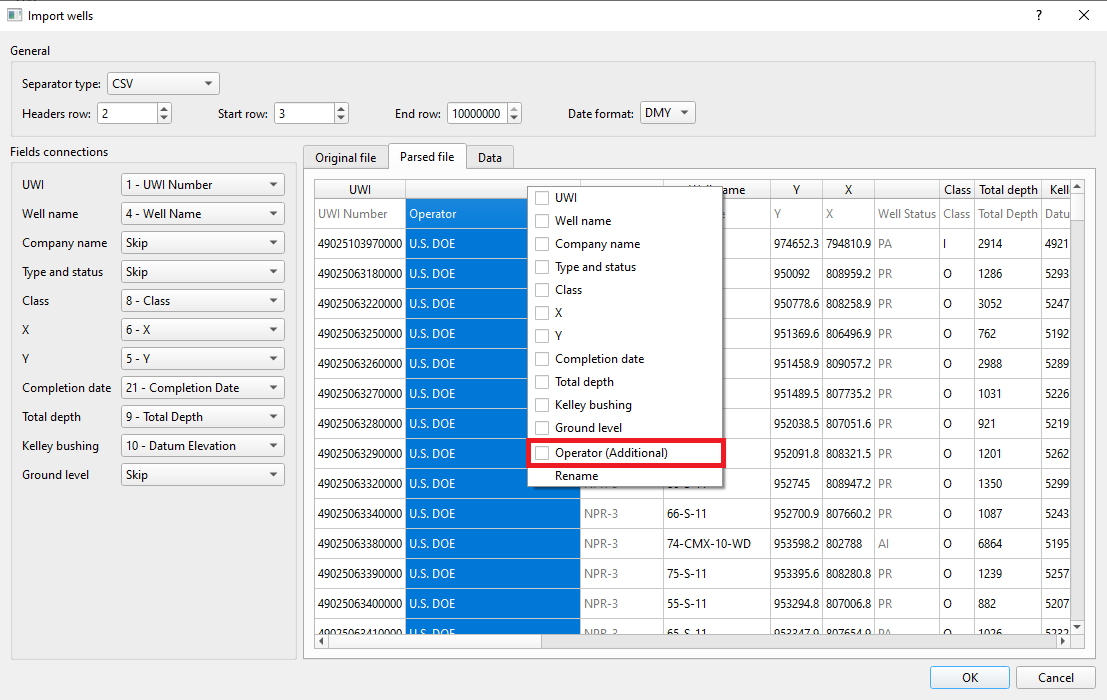The width and height of the screenshot is (1107, 700).
Task: Open the Import wells help via question mark icon
Action: (x=1038, y=15)
